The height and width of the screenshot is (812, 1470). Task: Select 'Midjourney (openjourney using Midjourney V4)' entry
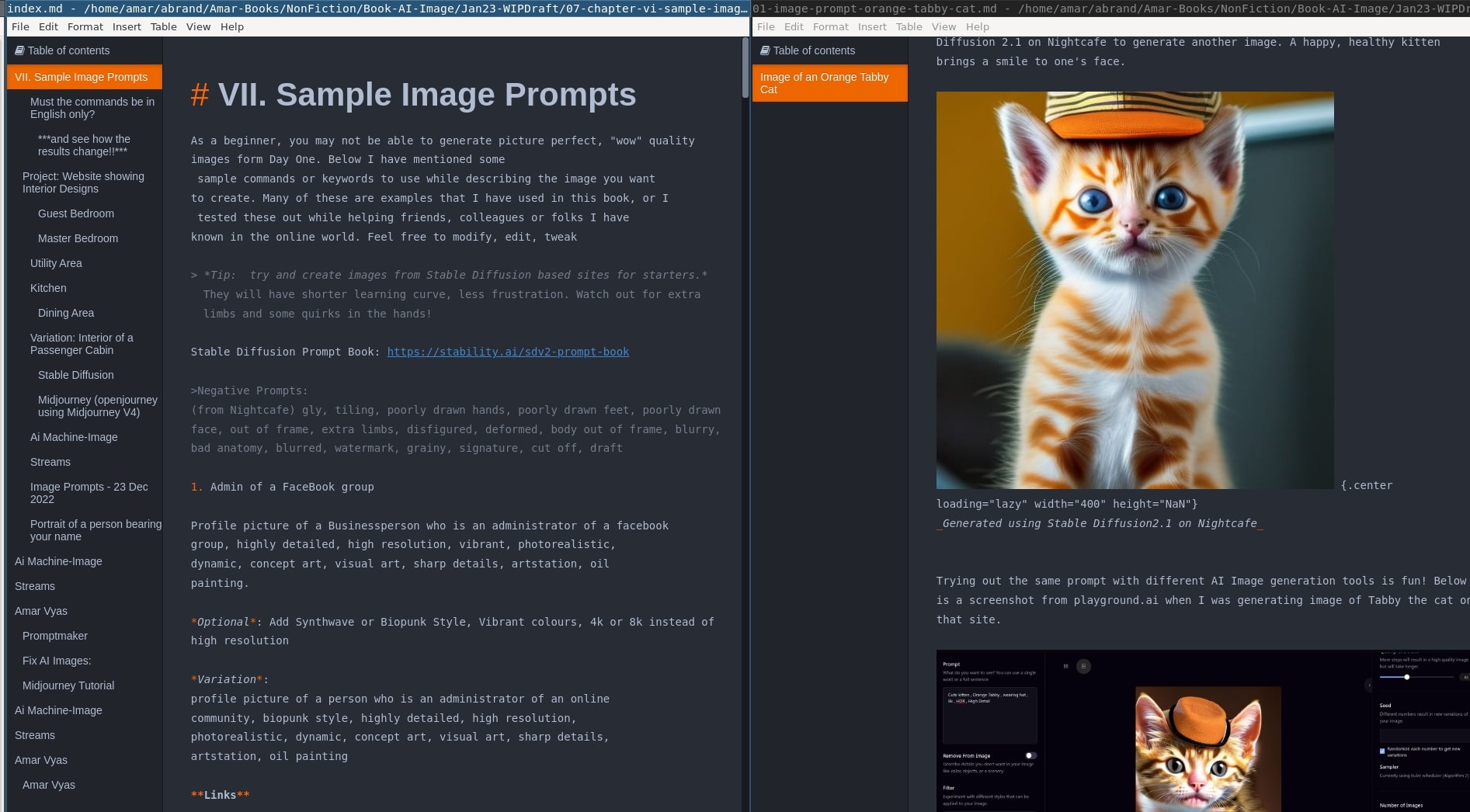pyautogui.click(x=98, y=406)
